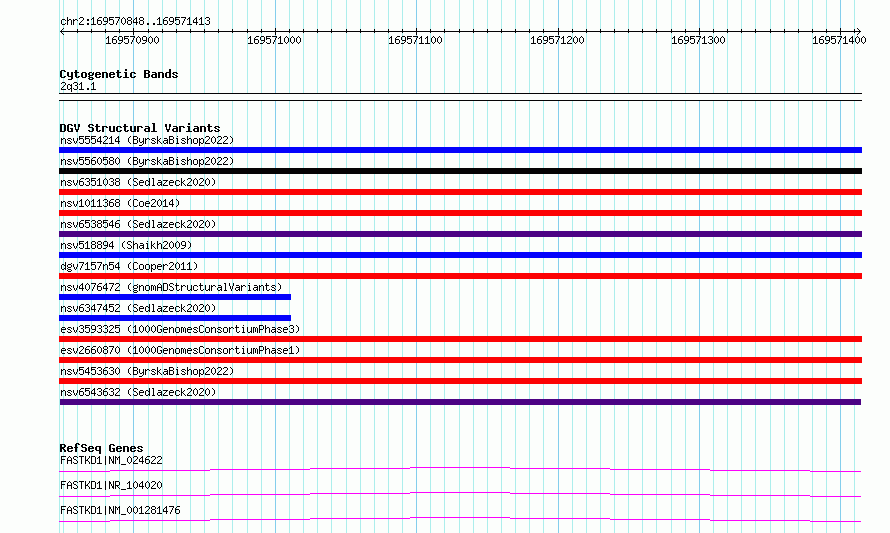Click the short blue bar for nsv4076472

tap(175, 297)
